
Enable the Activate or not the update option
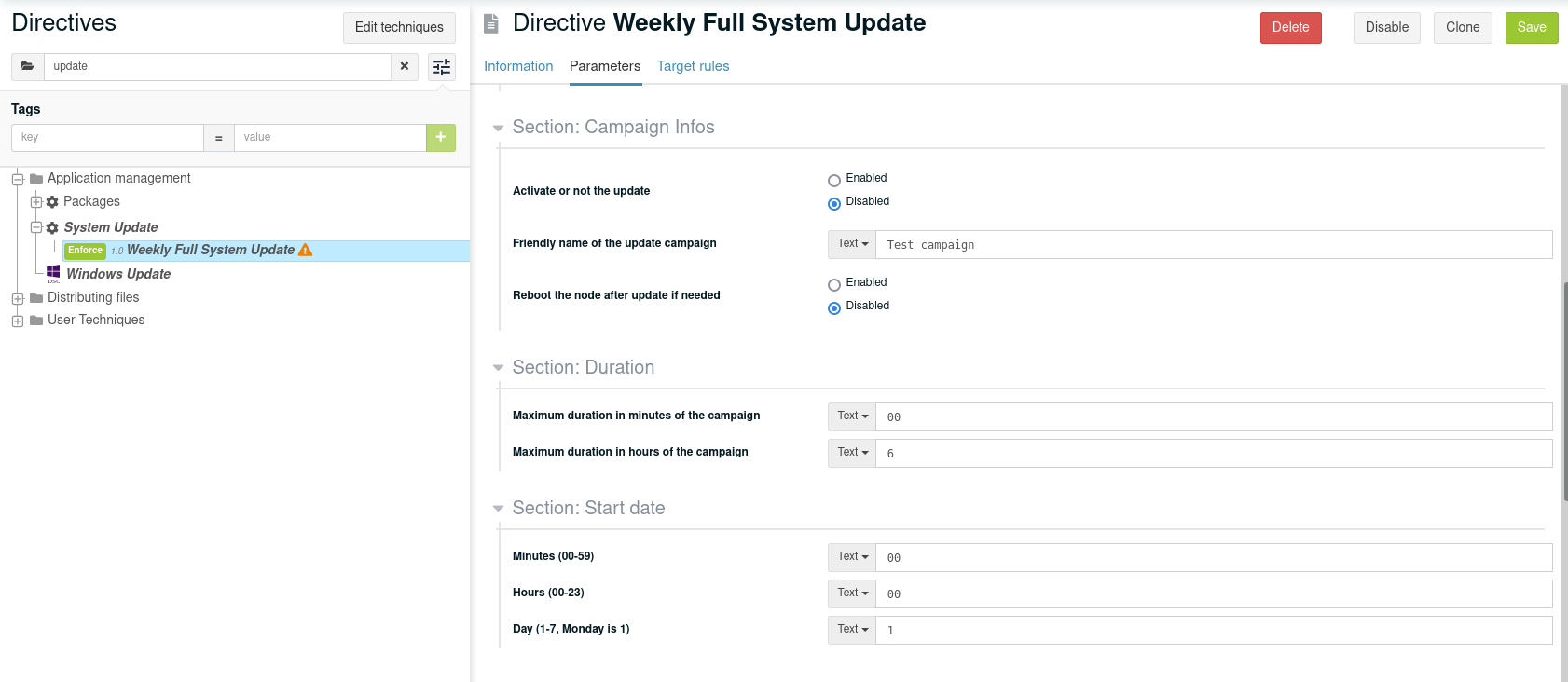coord(834,181)
